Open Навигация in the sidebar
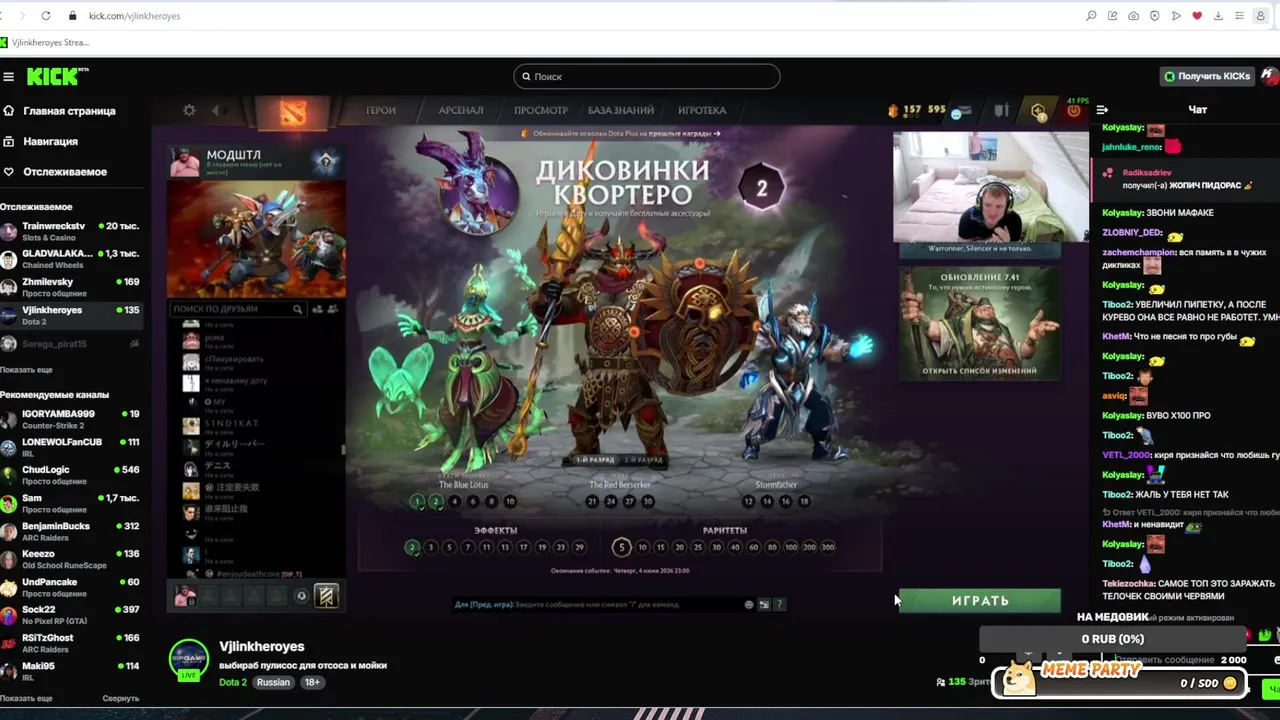Viewport: 1280px width, 720px height. tap(40, 141)
